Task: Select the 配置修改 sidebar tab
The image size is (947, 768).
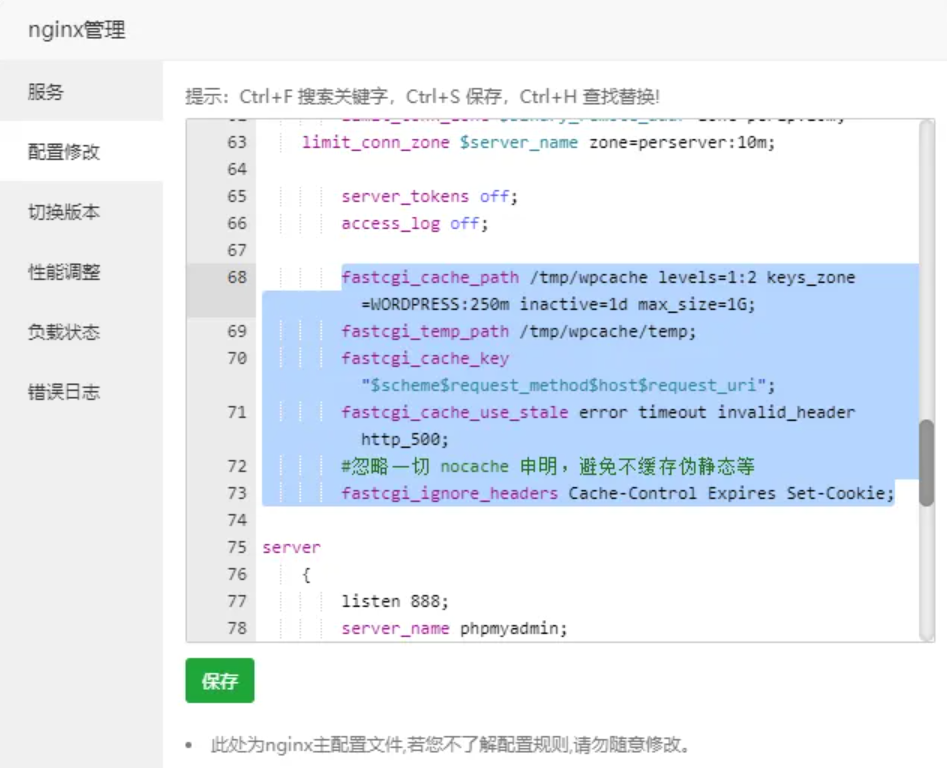Action: (x=64, y=152)
